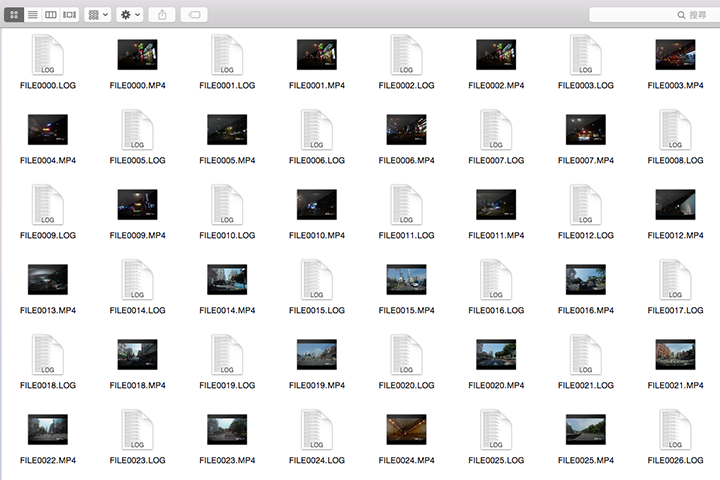720x480 pixels.
Task: Select the FILE0020.LOG document icon
Action: 406,355
